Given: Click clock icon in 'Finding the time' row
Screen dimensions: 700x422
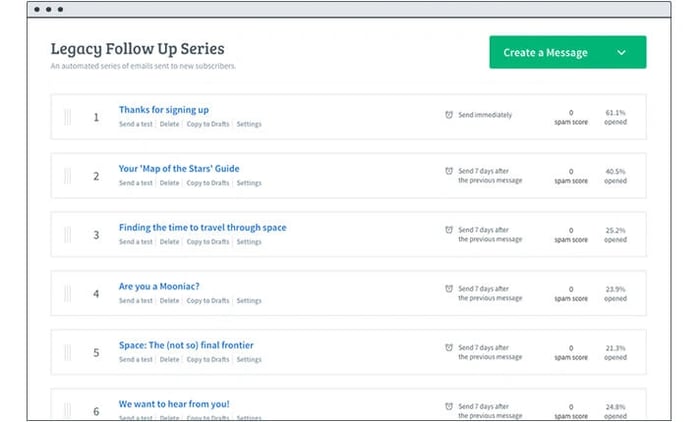Looking at the screenshot, I should pos(449,230).
